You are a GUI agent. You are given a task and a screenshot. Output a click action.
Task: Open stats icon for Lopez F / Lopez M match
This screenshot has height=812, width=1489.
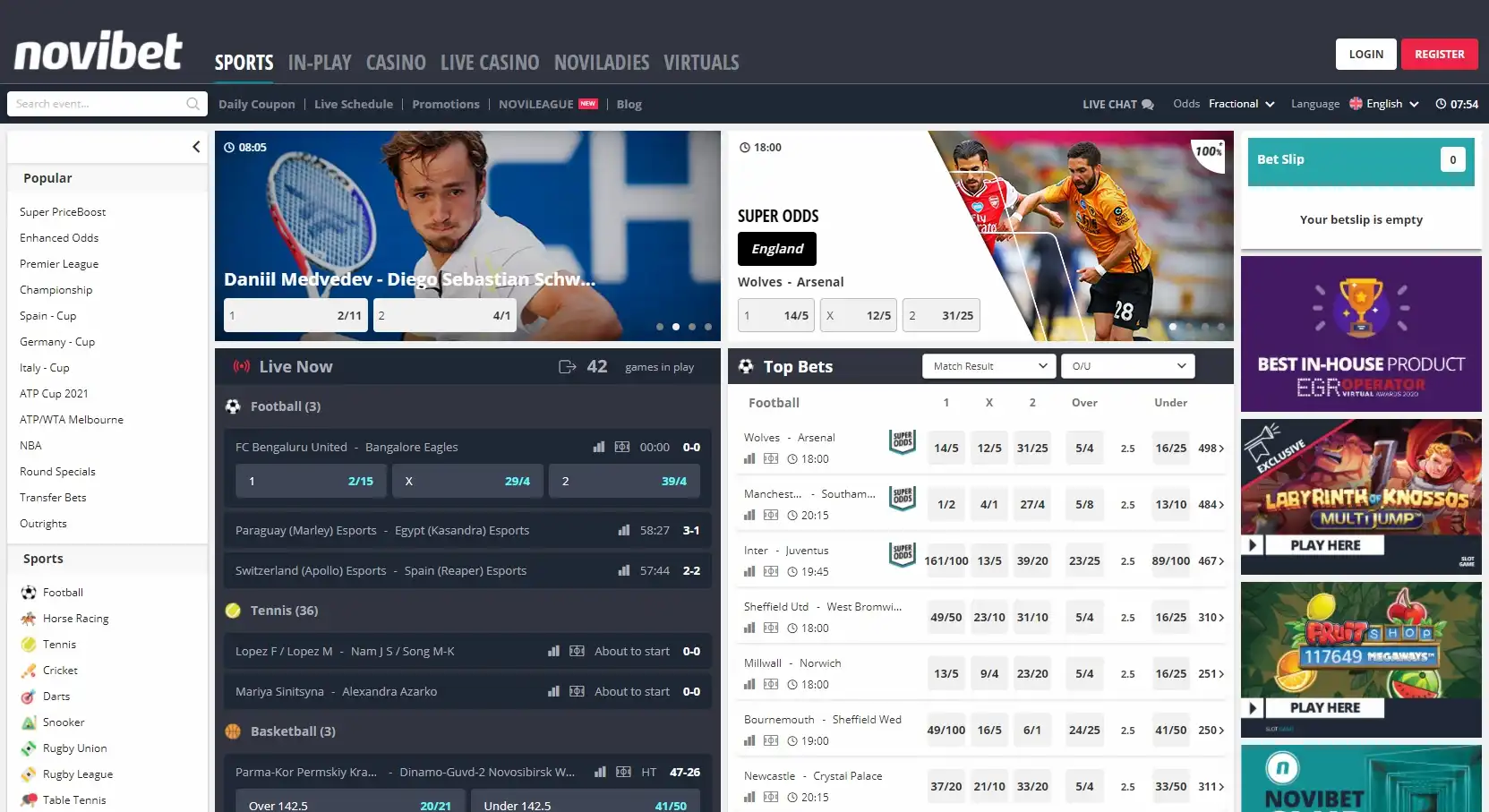553,651
